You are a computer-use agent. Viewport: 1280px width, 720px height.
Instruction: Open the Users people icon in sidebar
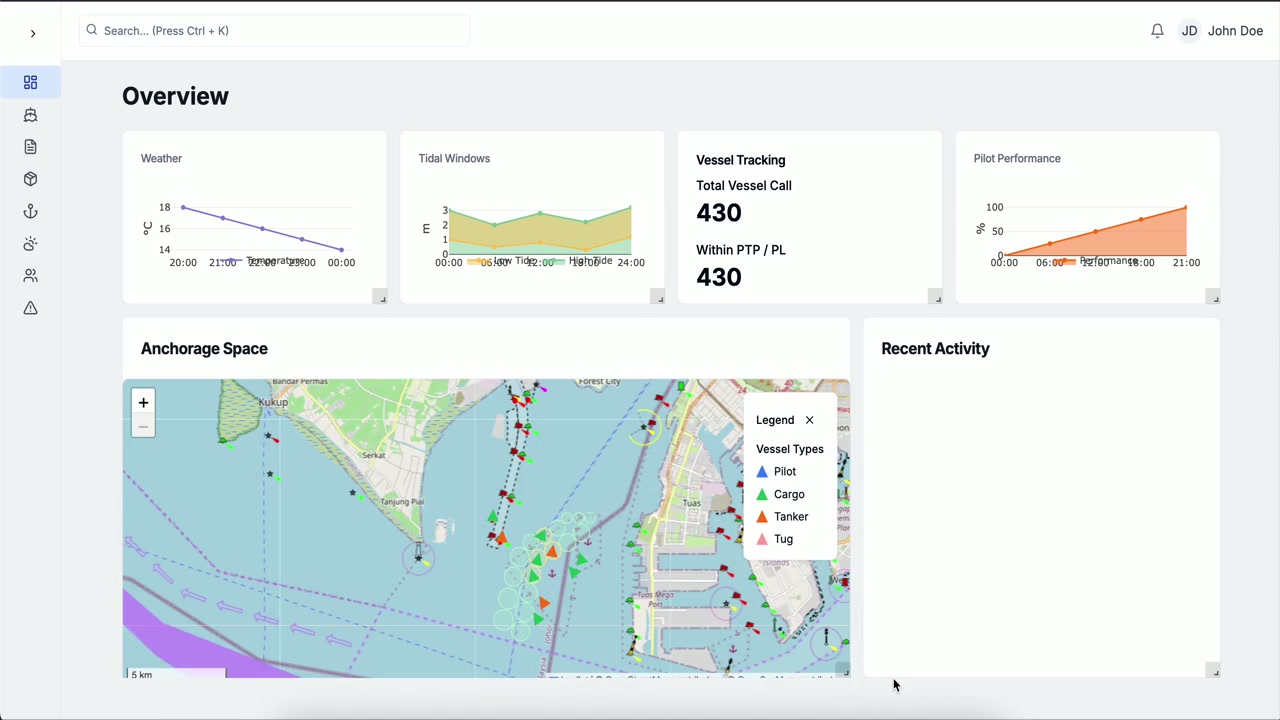pos(30,275)
